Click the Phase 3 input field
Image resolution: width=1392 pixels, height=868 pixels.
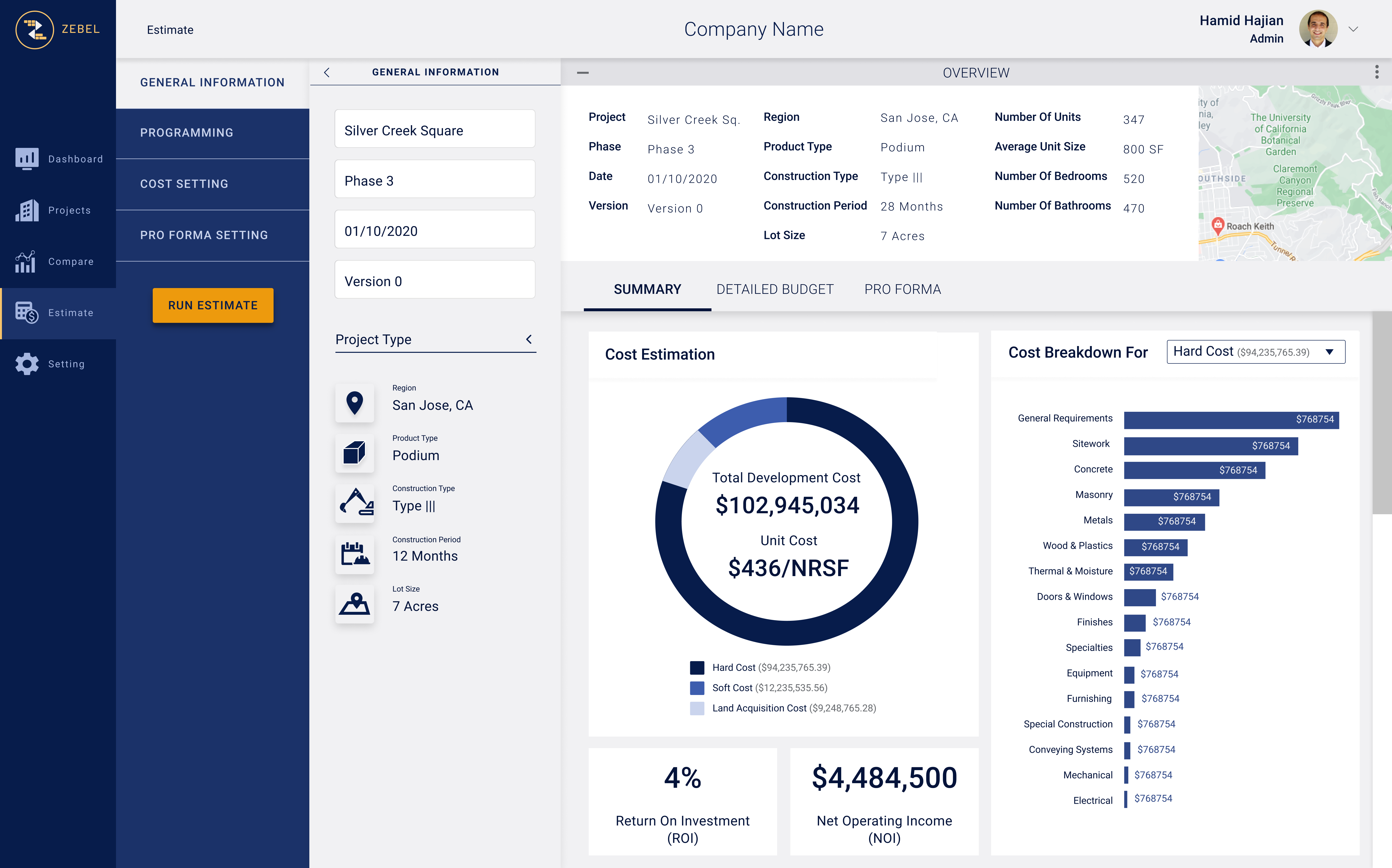pyautogui.click(x=435, y=179)
